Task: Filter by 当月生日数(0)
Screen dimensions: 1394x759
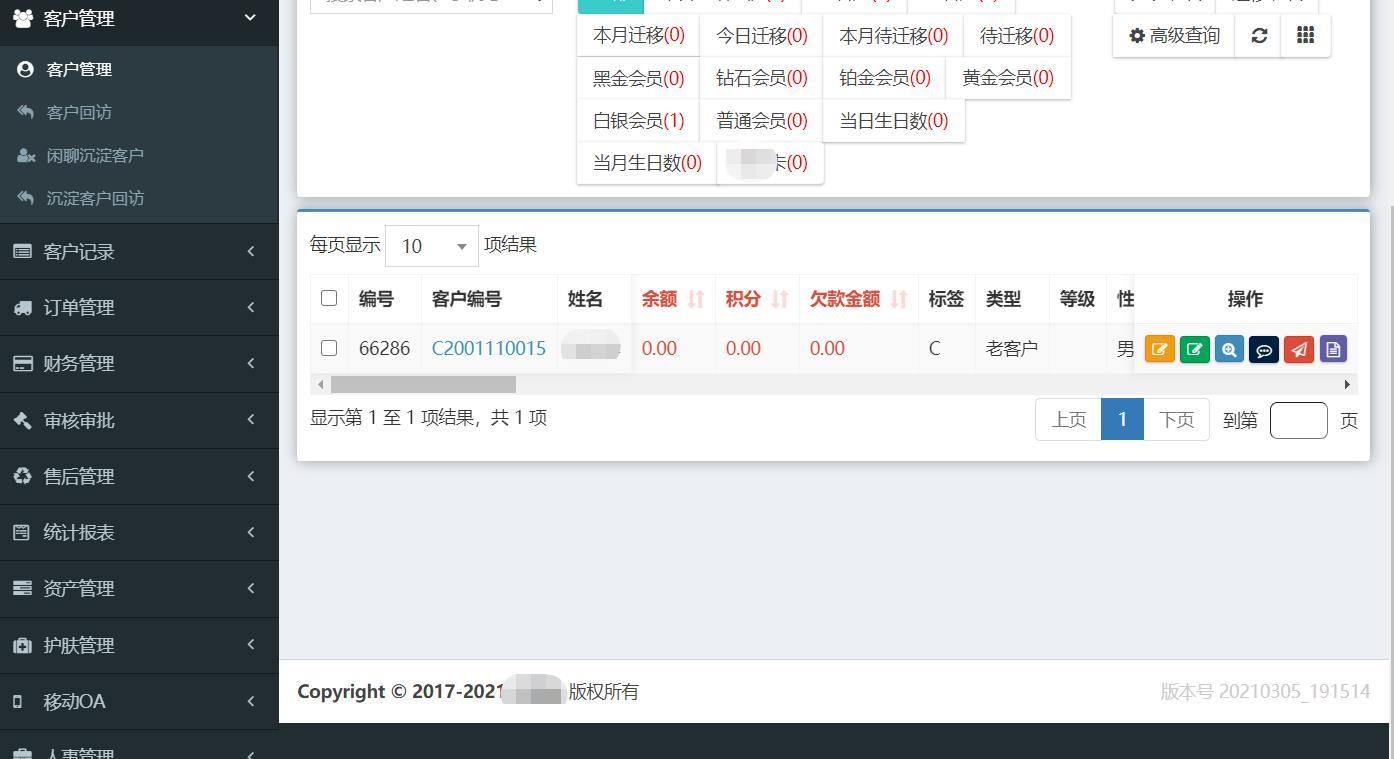Action: point(647,163)
